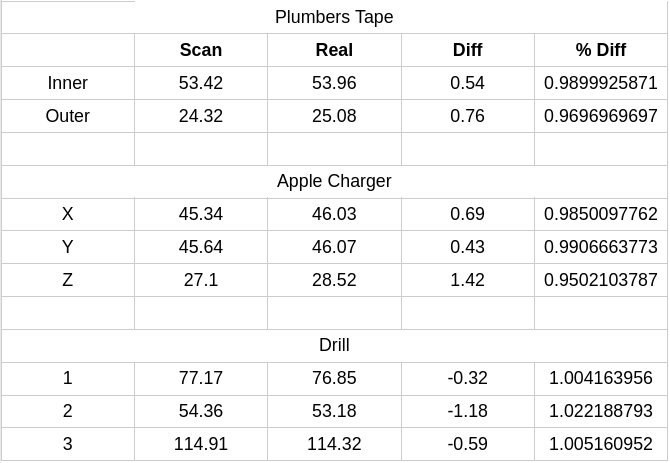Select the % Diff header cell
This screenshot has height=463, width=670.
(601, 50)
